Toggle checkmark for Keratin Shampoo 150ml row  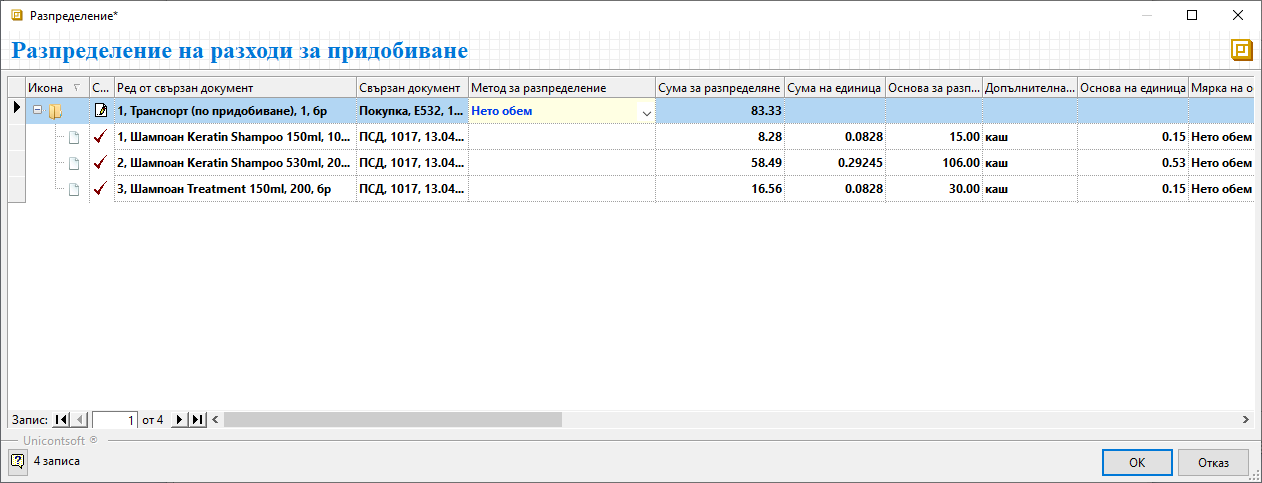point(100,137)
